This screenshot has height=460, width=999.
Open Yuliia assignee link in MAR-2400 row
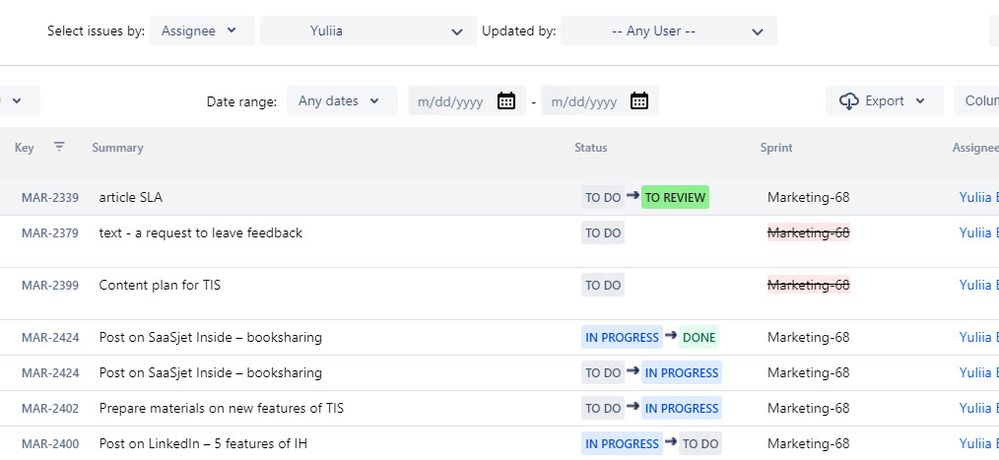point(979,444)
